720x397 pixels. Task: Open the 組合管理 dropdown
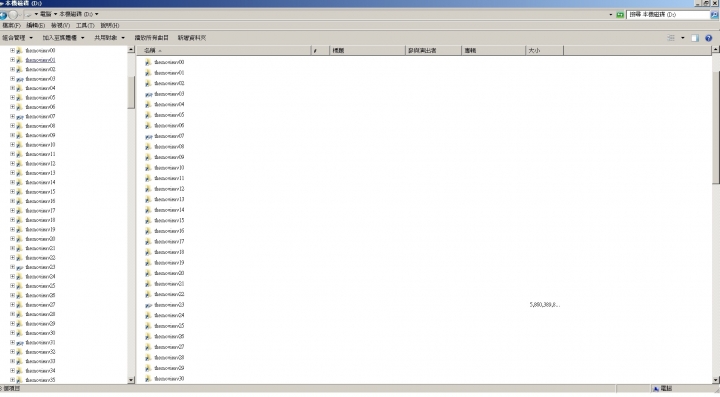click(x=17, y=38)
